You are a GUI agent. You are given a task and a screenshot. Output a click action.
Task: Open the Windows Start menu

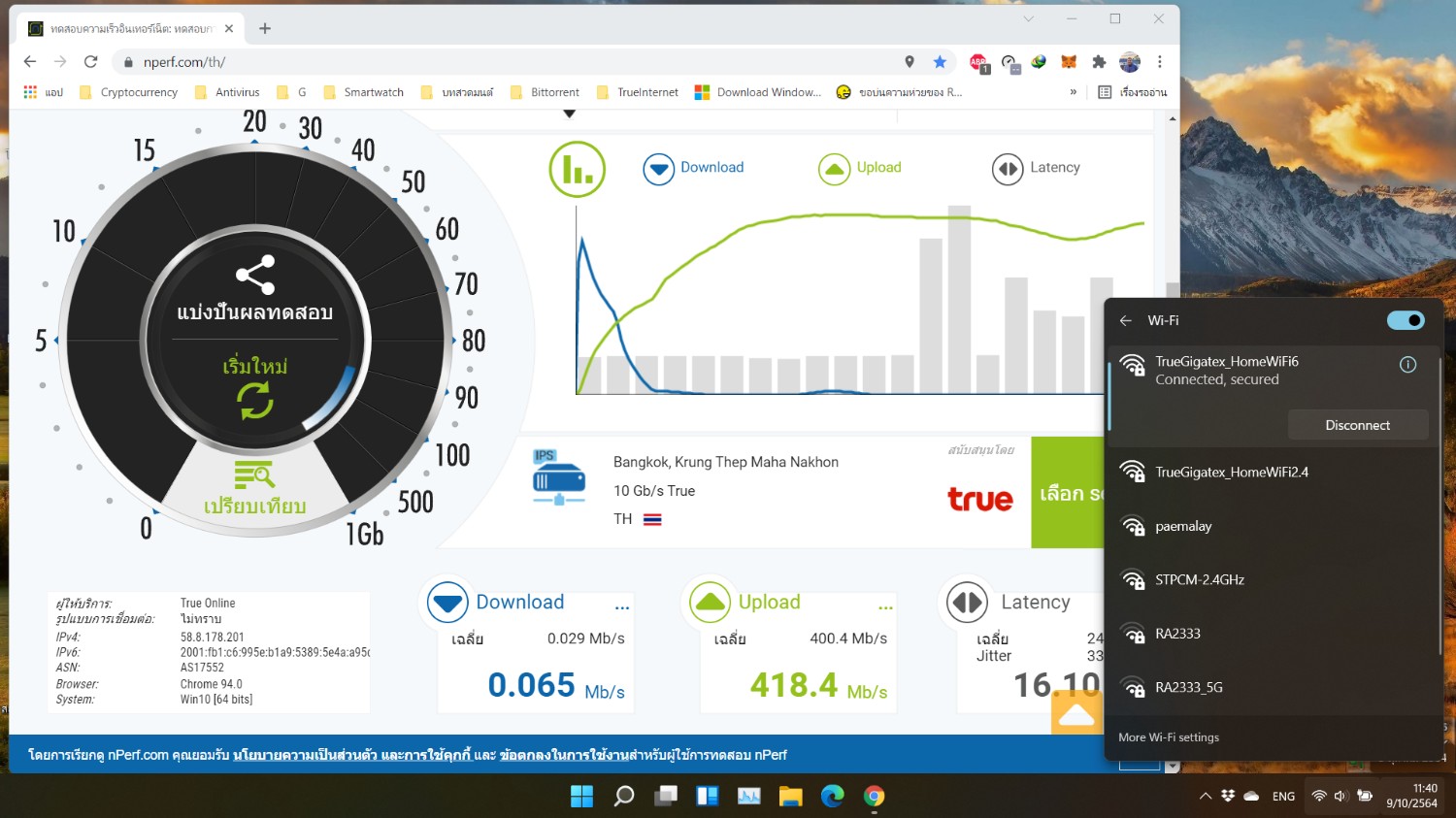click(581, 797)
